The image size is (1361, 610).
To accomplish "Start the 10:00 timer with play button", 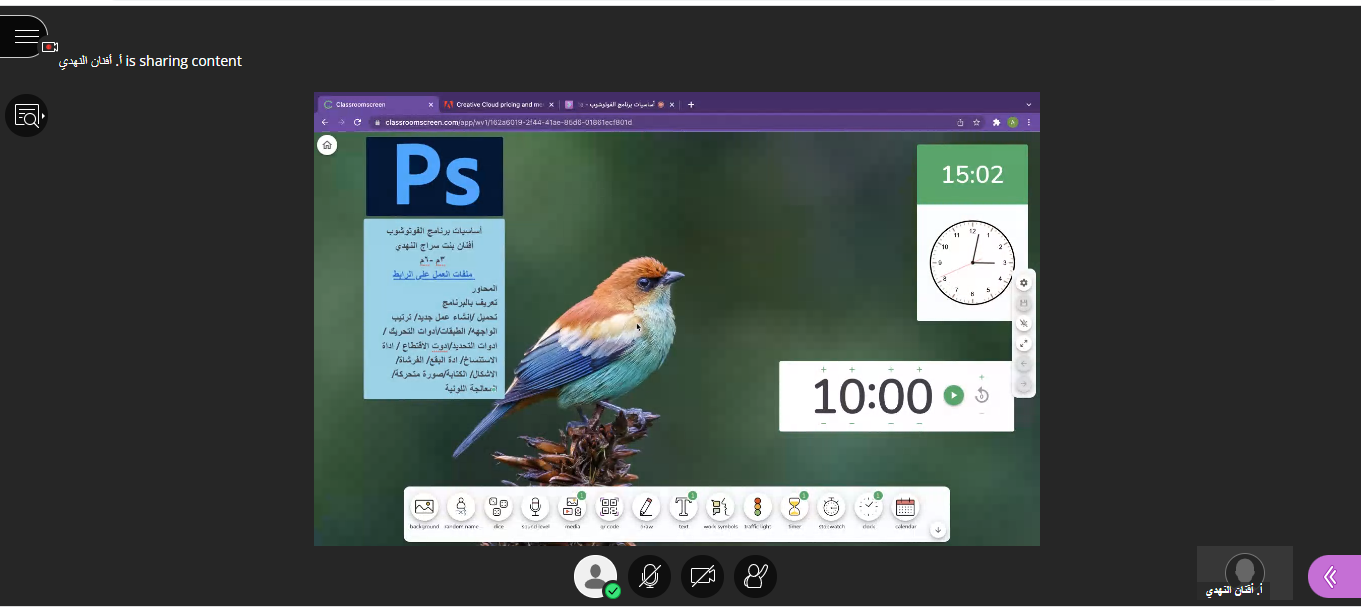I will point(953,396).
